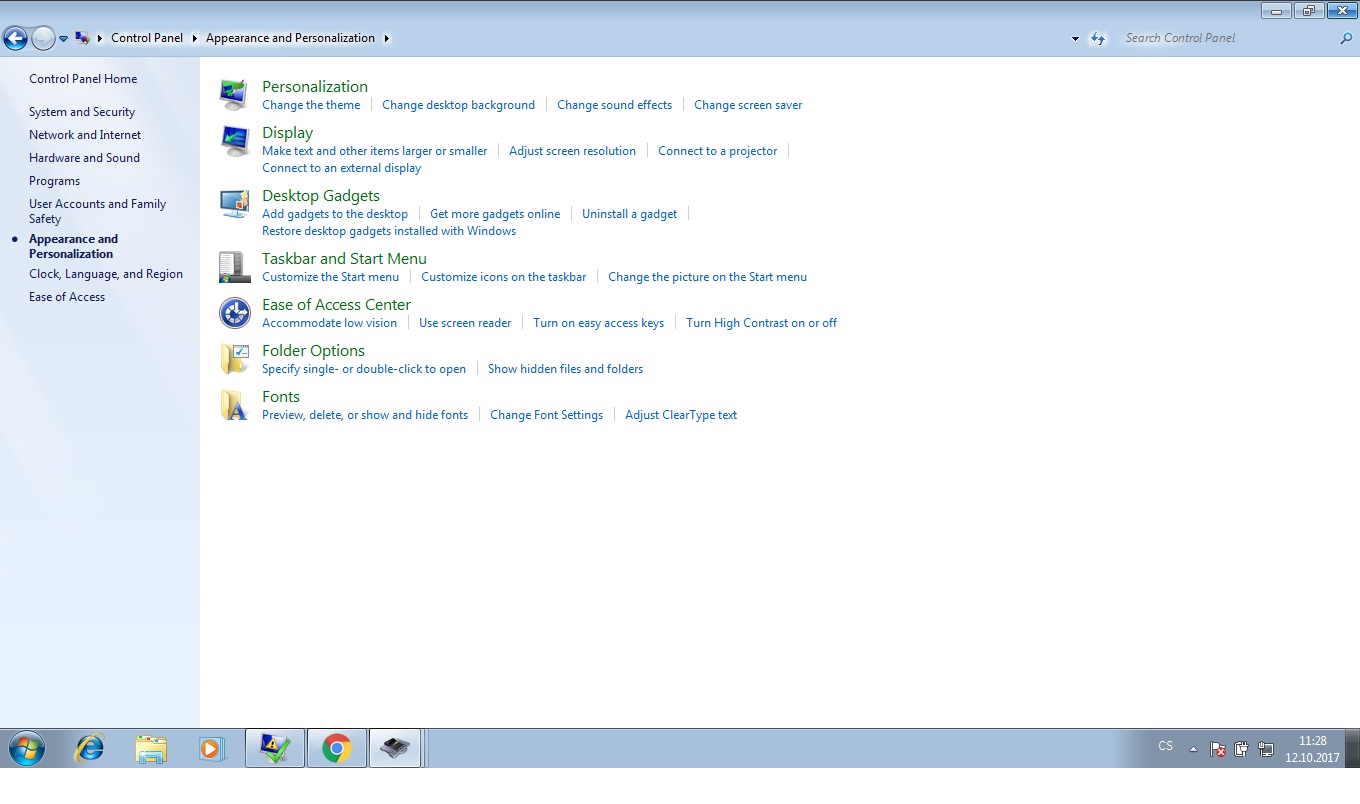Click the Adjust screen resolution link
Screen dimensions: 1360x804
pos(572,151)
